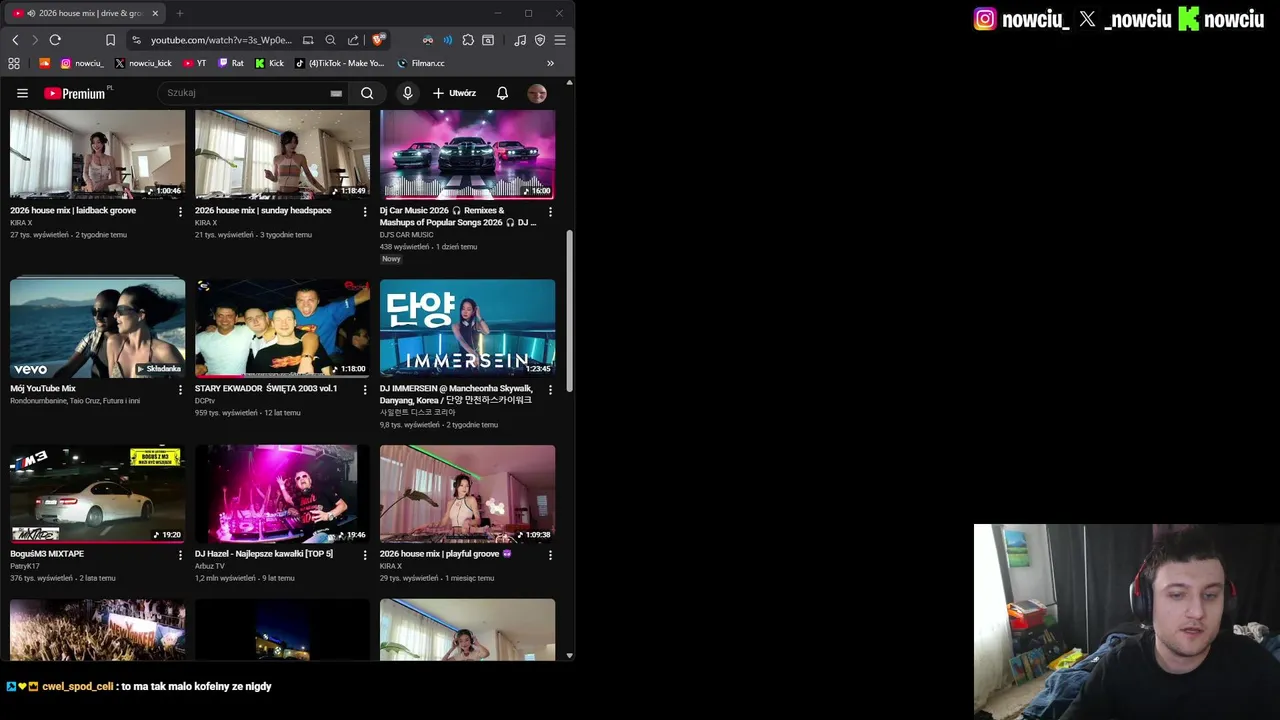The image size is (1280, 720).
Task: Show more bookmarks with double chevron
Action: tap(550, 63)
